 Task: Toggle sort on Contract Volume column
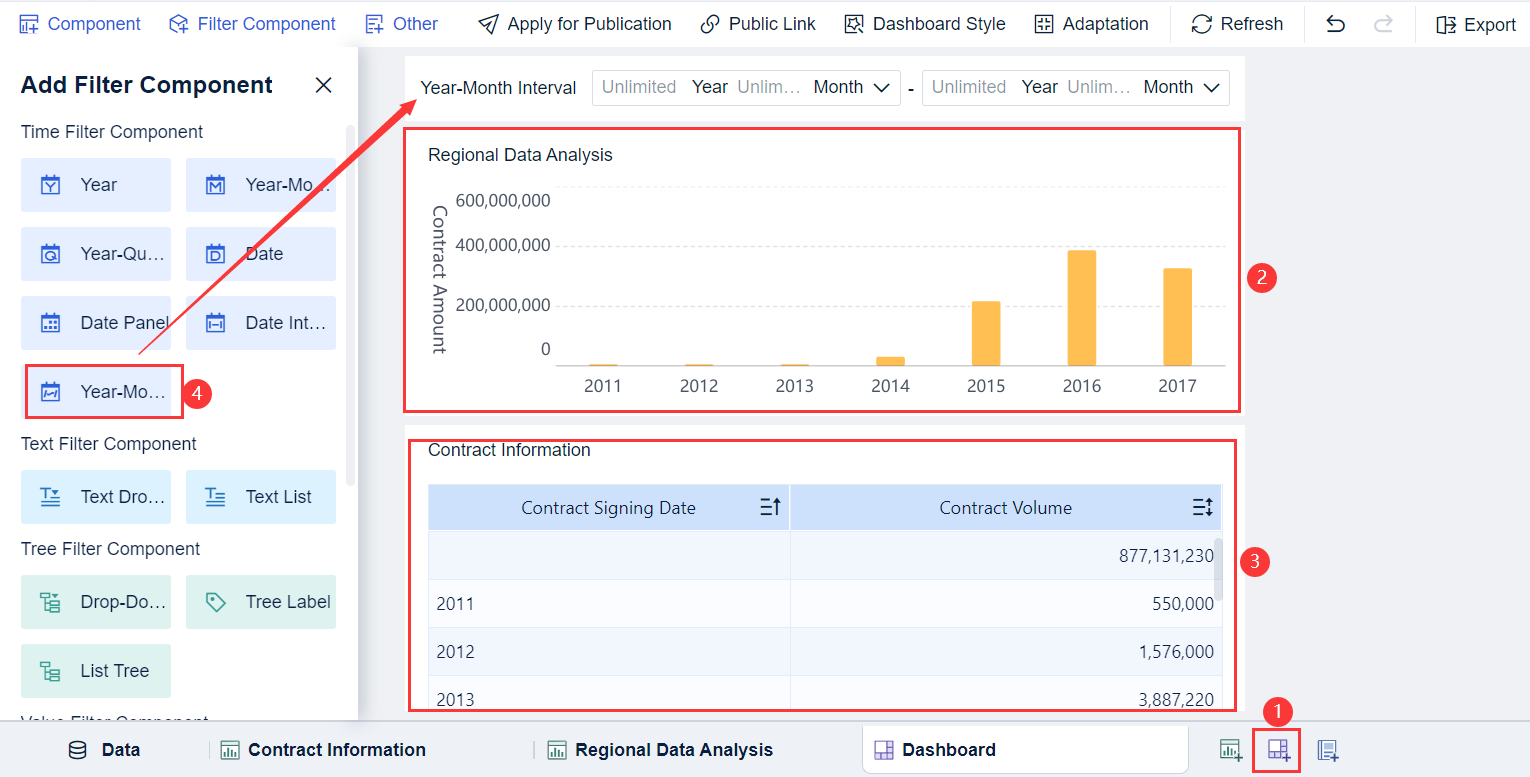[x=1202, y=507]
